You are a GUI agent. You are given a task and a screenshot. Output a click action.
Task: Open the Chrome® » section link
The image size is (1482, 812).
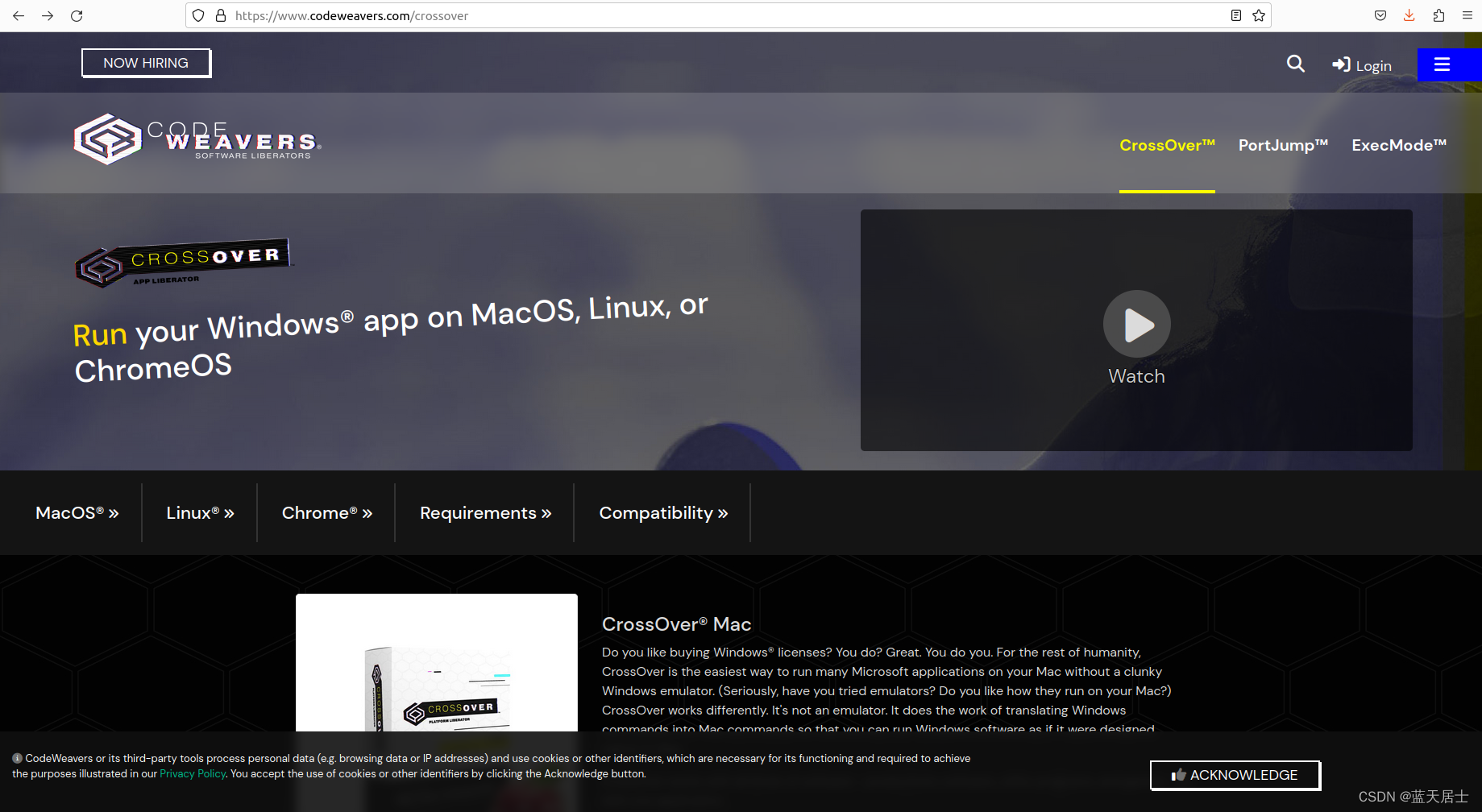[x=327, y=513]
